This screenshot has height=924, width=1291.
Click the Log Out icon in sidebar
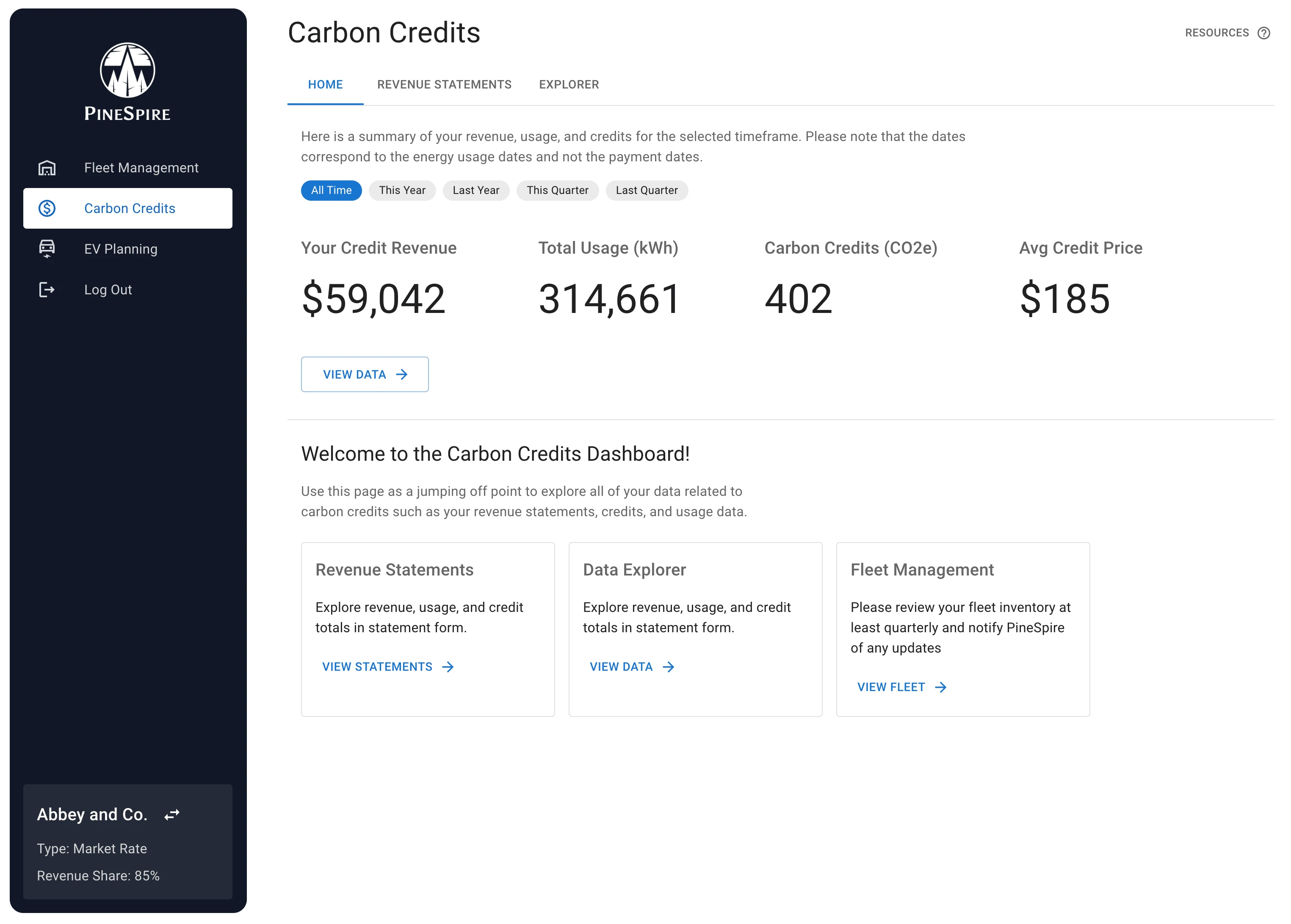[x=47, y=290]
